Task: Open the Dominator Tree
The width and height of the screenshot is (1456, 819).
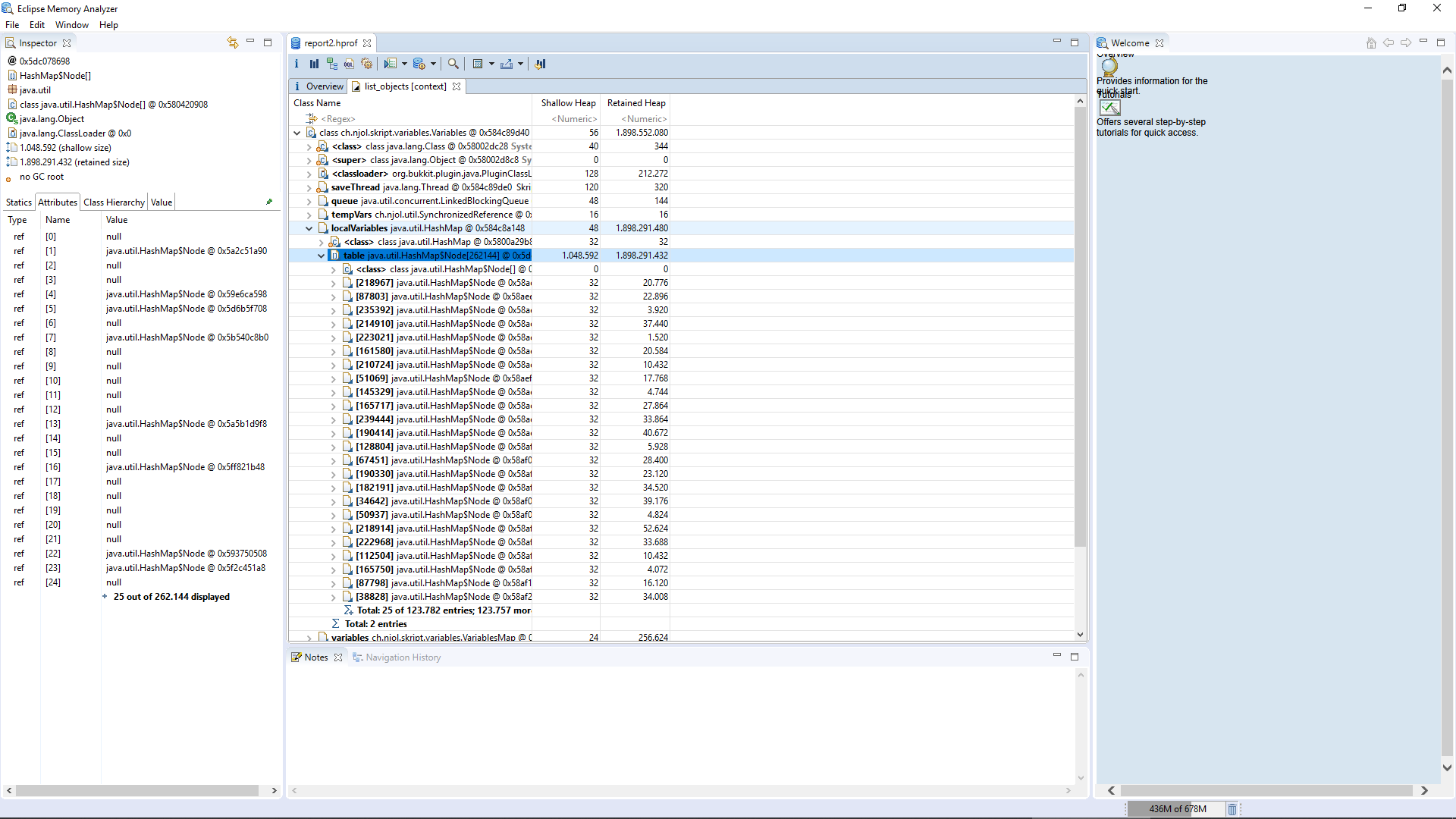Action: pos(332,64)
